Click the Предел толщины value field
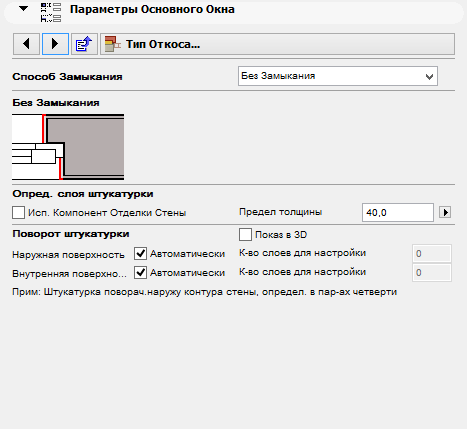467x429 pixels. tap(398, 212)
